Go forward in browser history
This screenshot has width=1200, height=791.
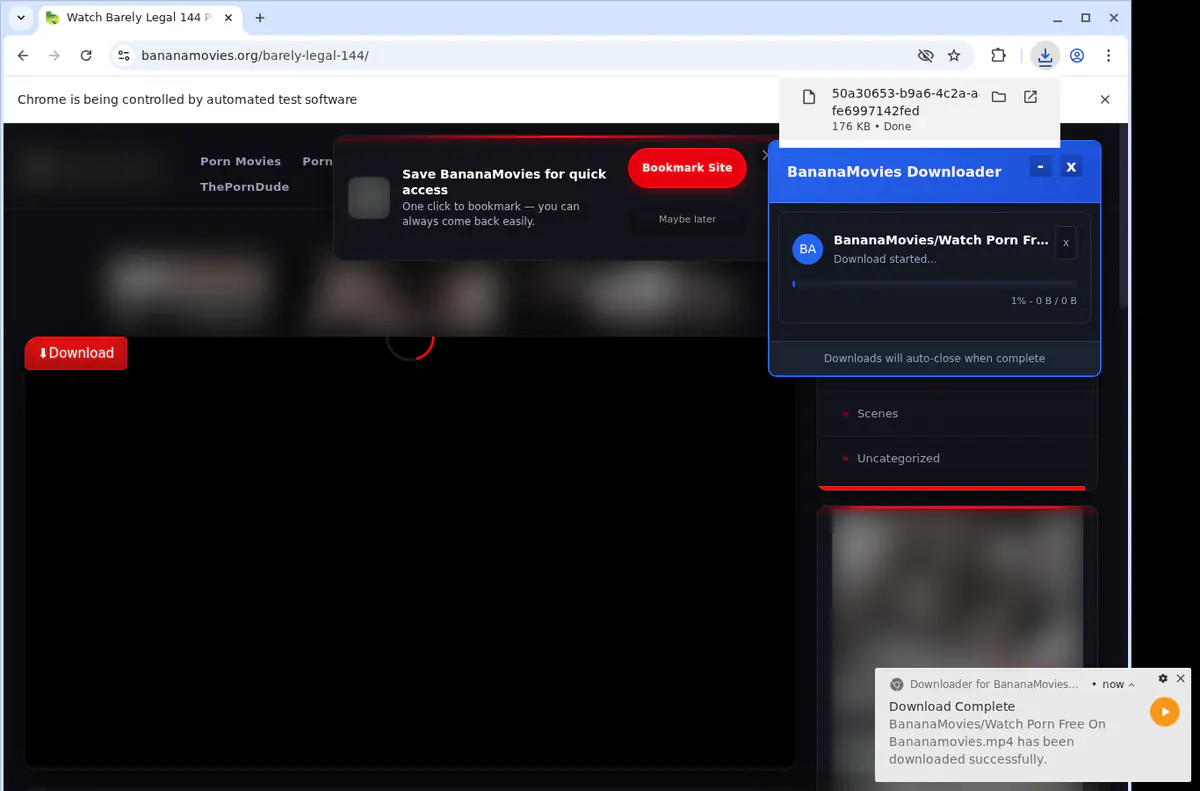click(x=54, y=56)
